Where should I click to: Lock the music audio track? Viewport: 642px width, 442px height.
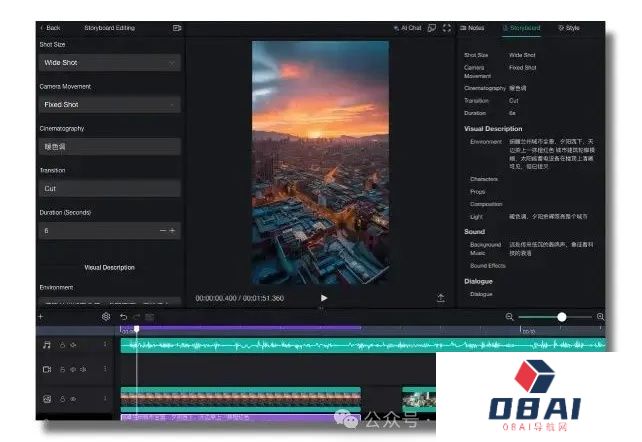coord(62,345)
